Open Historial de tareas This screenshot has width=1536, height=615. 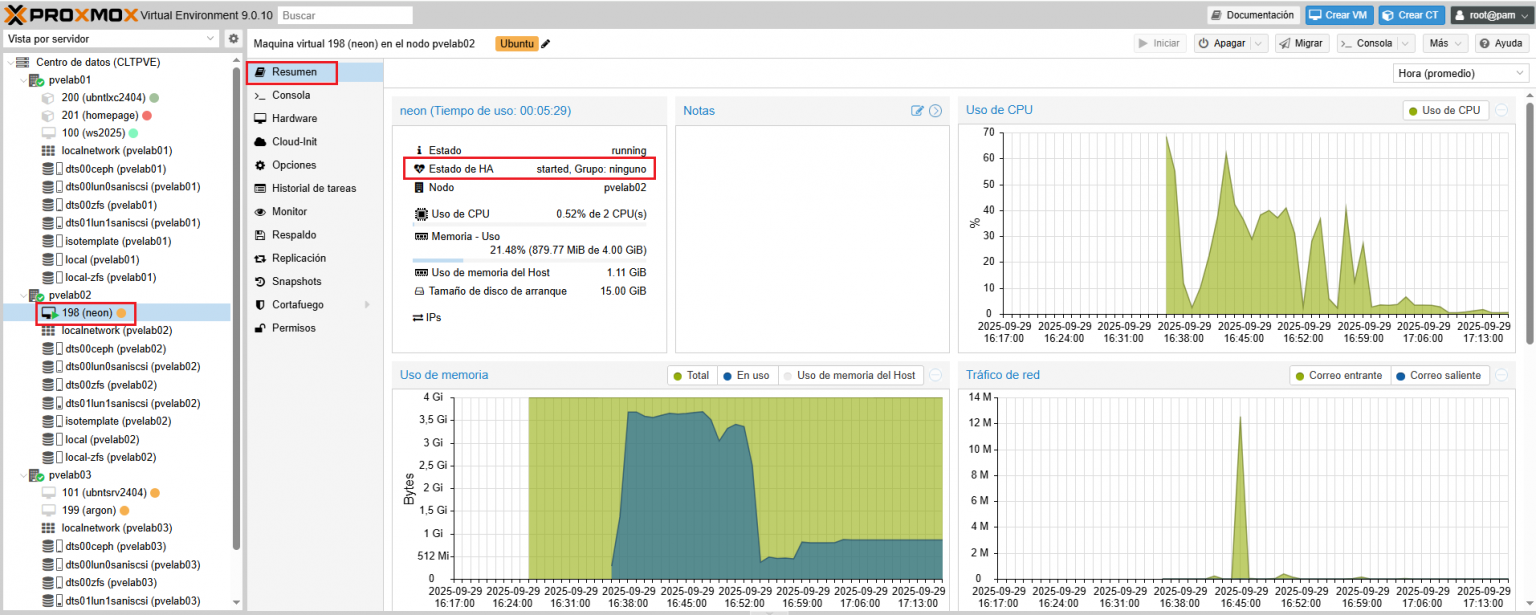pyautogui.click(x=314, y=188)
